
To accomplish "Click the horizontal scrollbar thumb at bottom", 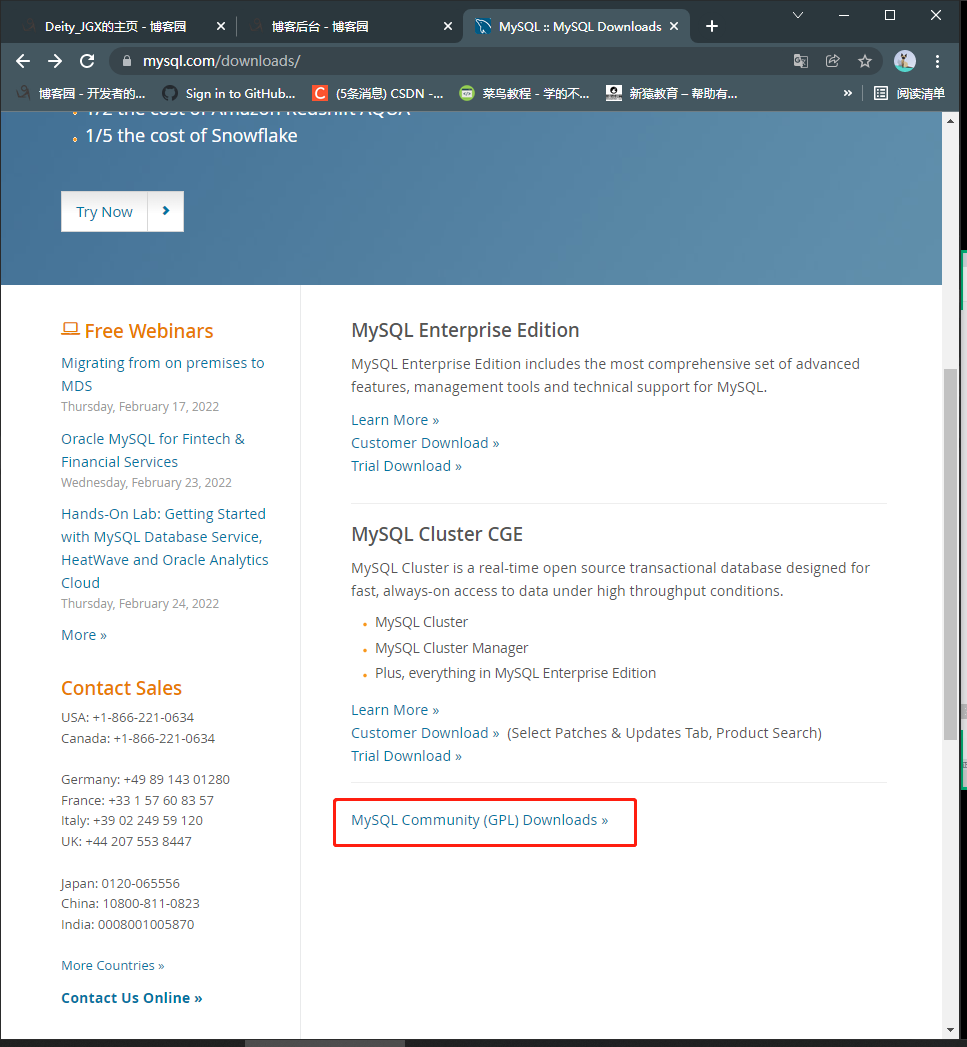I will pos(325,1043).
